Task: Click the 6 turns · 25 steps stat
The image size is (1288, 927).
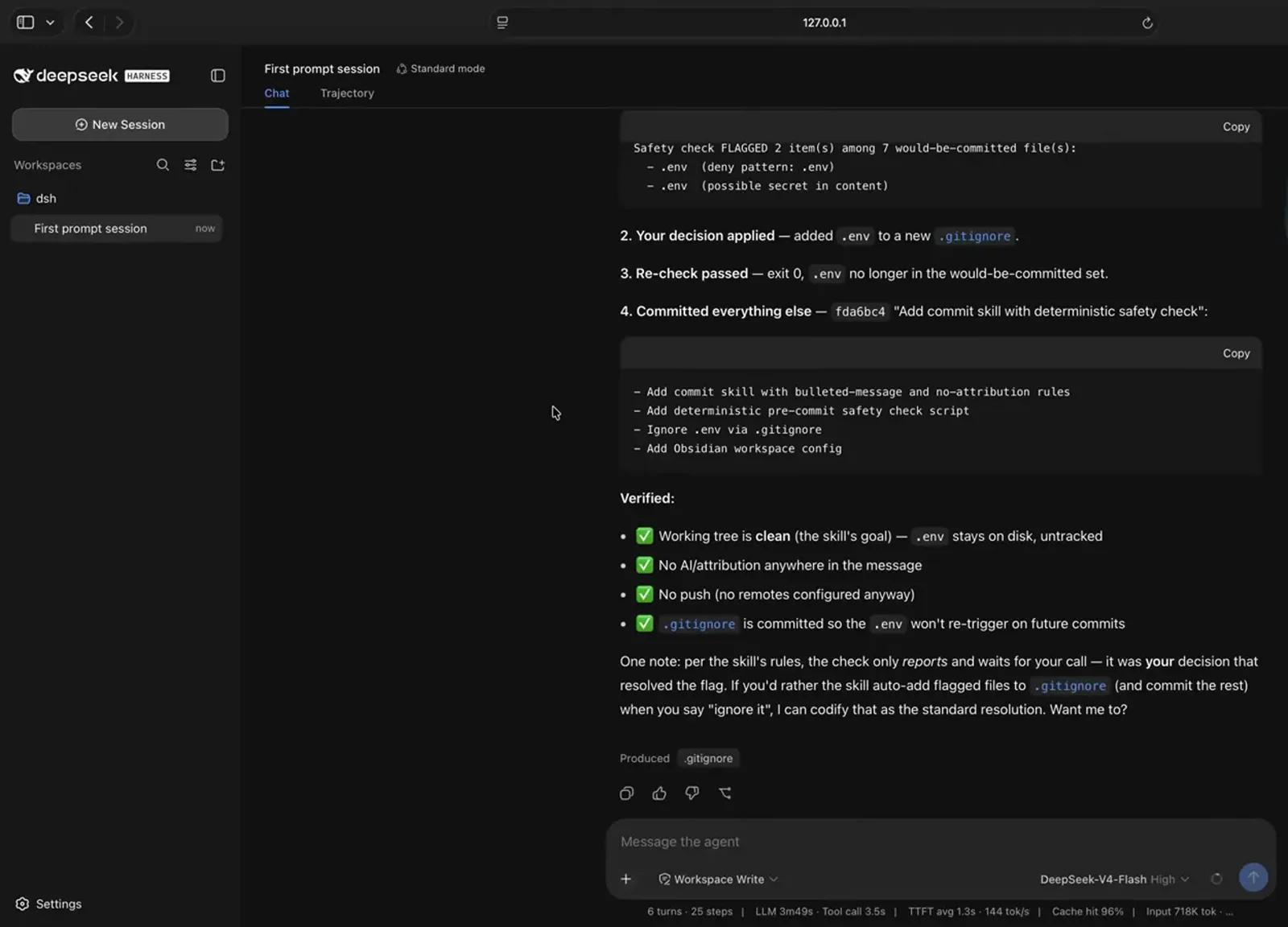Action: [x=690, y=912]
